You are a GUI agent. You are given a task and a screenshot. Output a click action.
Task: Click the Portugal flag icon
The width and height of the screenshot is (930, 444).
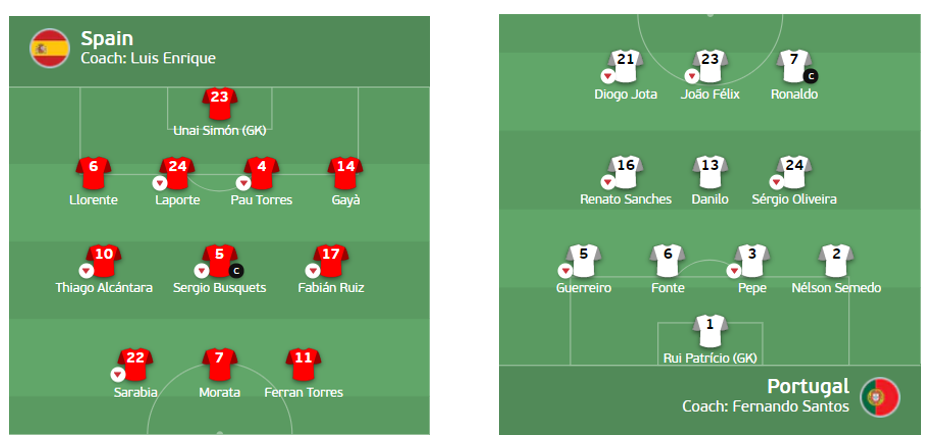pos(880,397)
